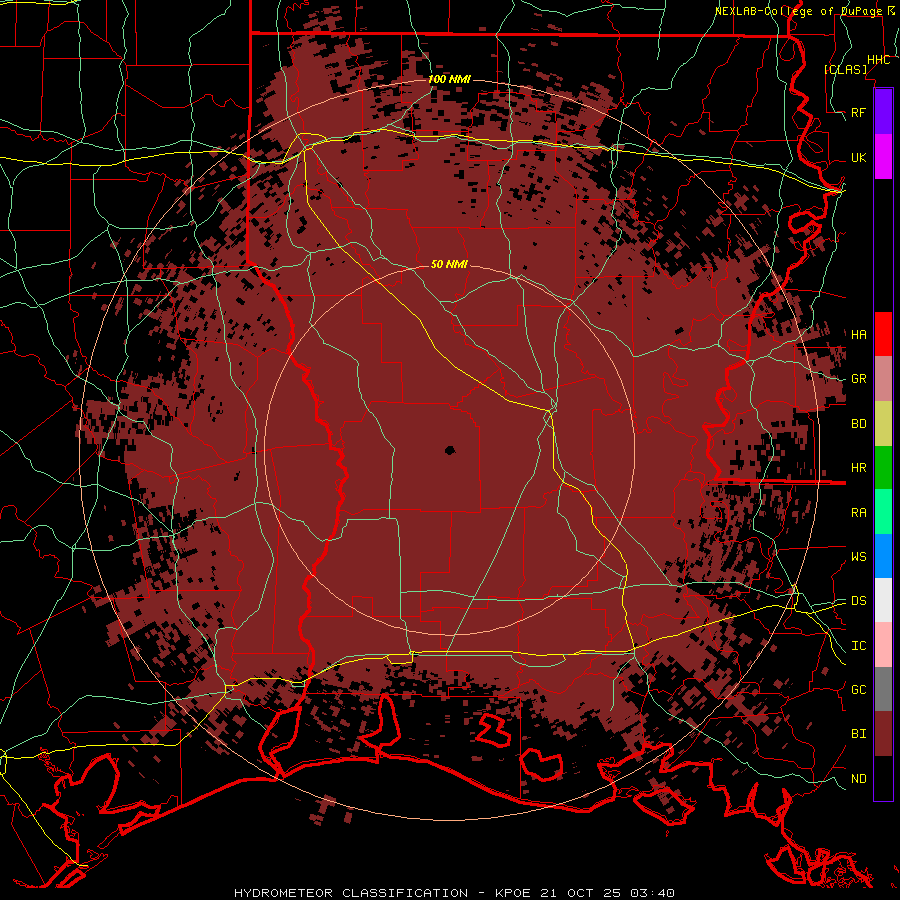This screenshot has height=900, width=900.
Task: Click the HA legend label
Action: (858, 334)
